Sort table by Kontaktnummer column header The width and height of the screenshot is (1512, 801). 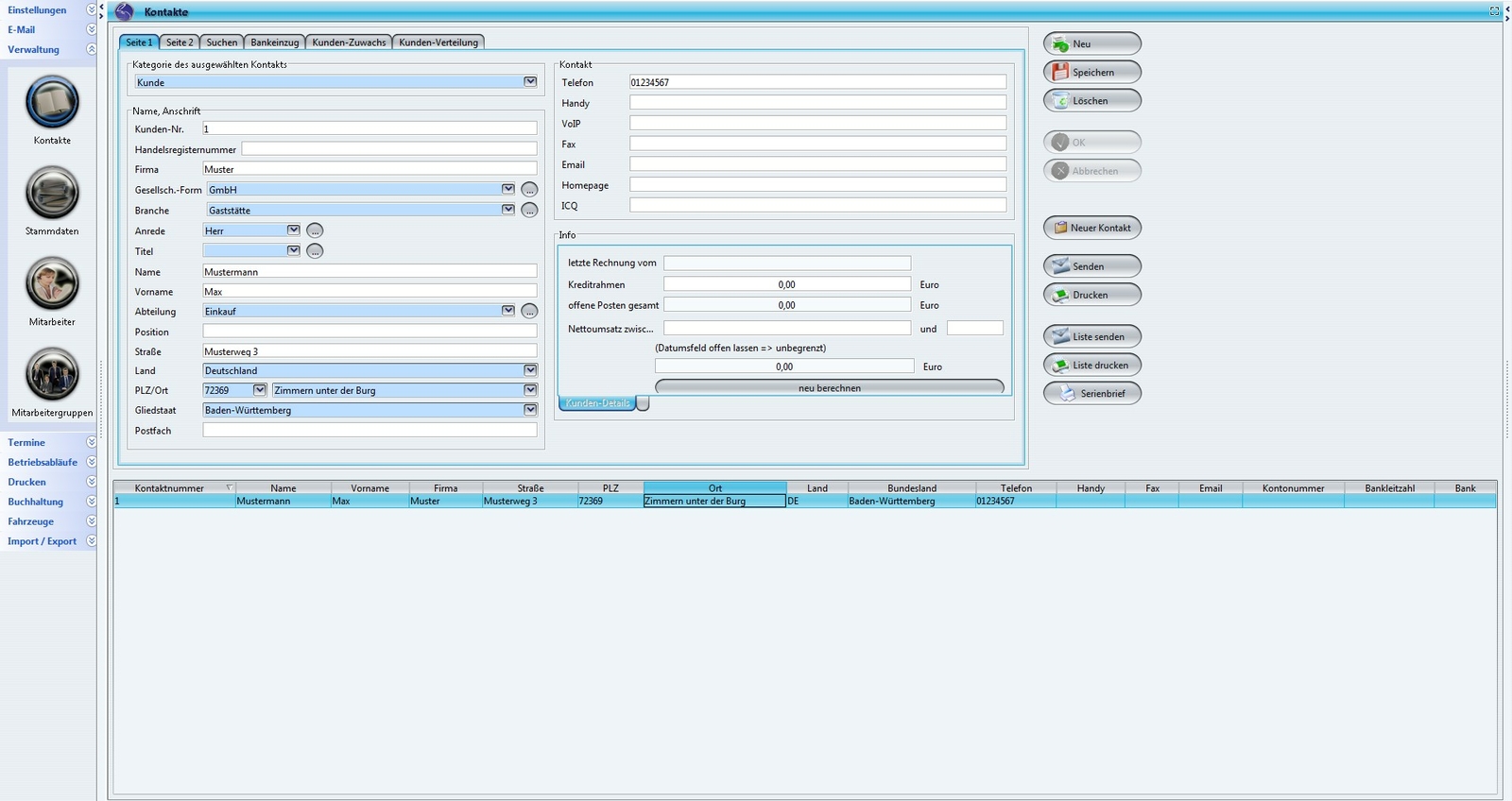(174, 488)
